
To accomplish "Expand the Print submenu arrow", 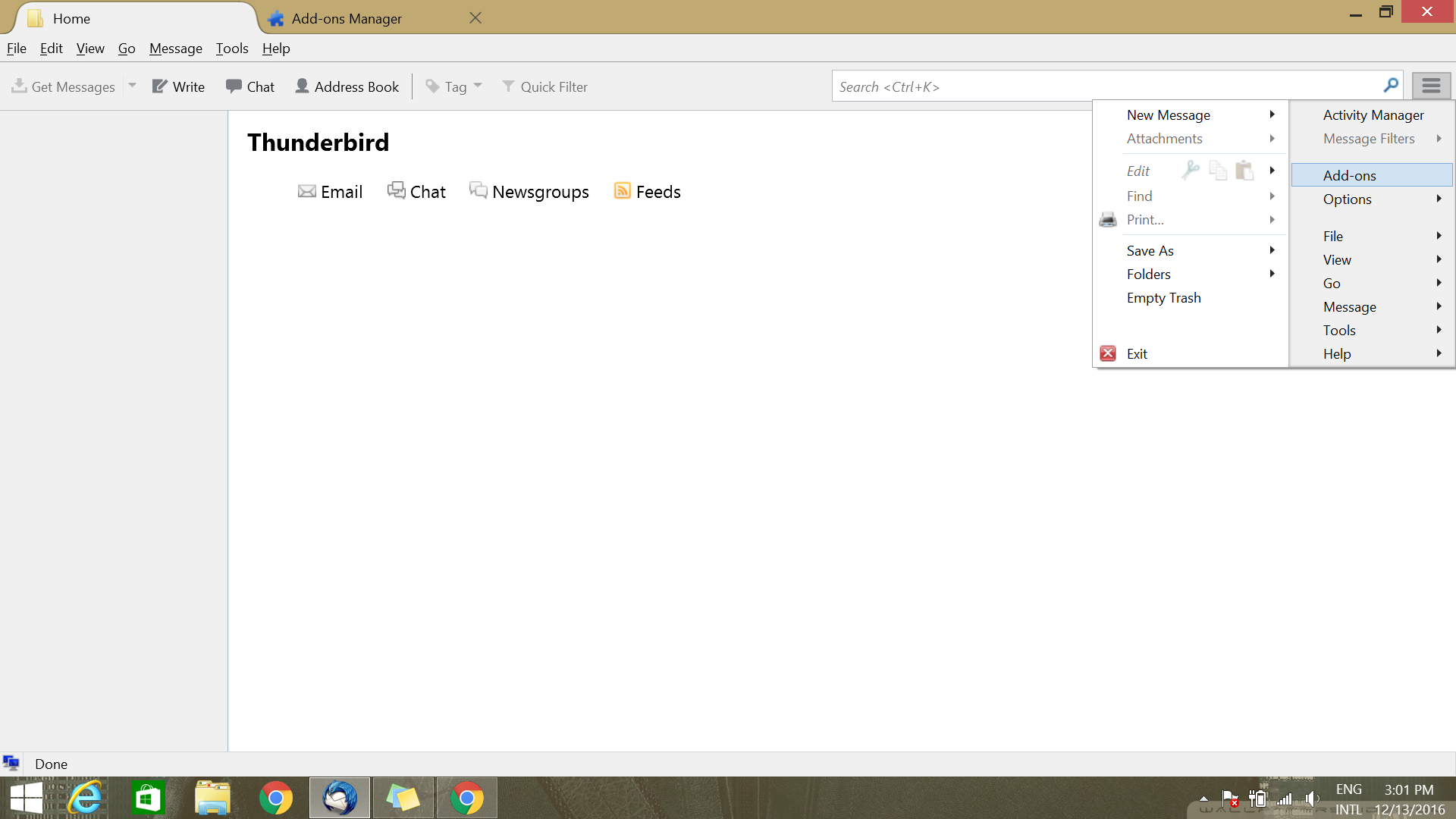I will tap(1272, 220).
